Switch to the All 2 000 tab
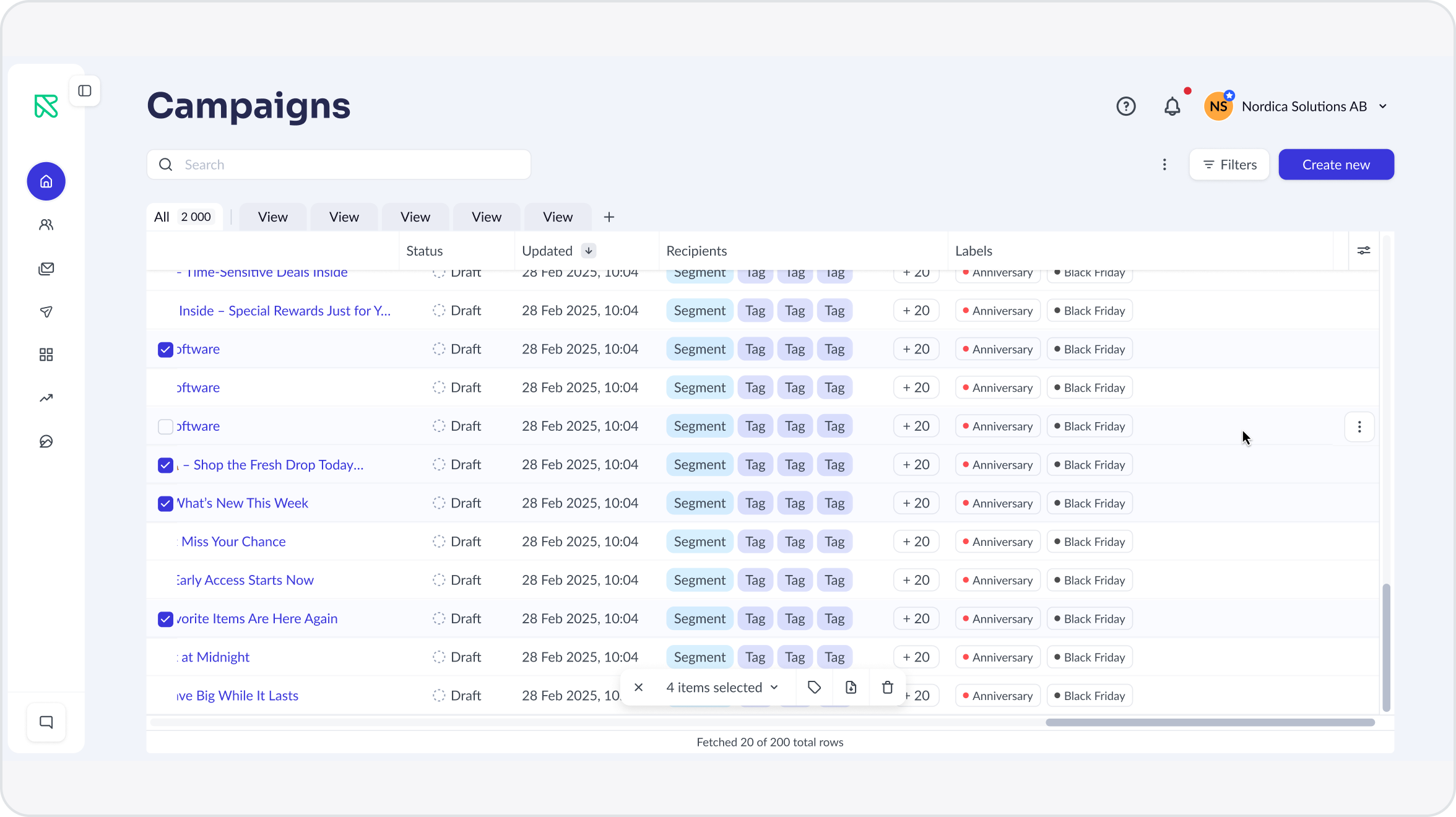This screenshot has width=1456, height=817. 184,217
